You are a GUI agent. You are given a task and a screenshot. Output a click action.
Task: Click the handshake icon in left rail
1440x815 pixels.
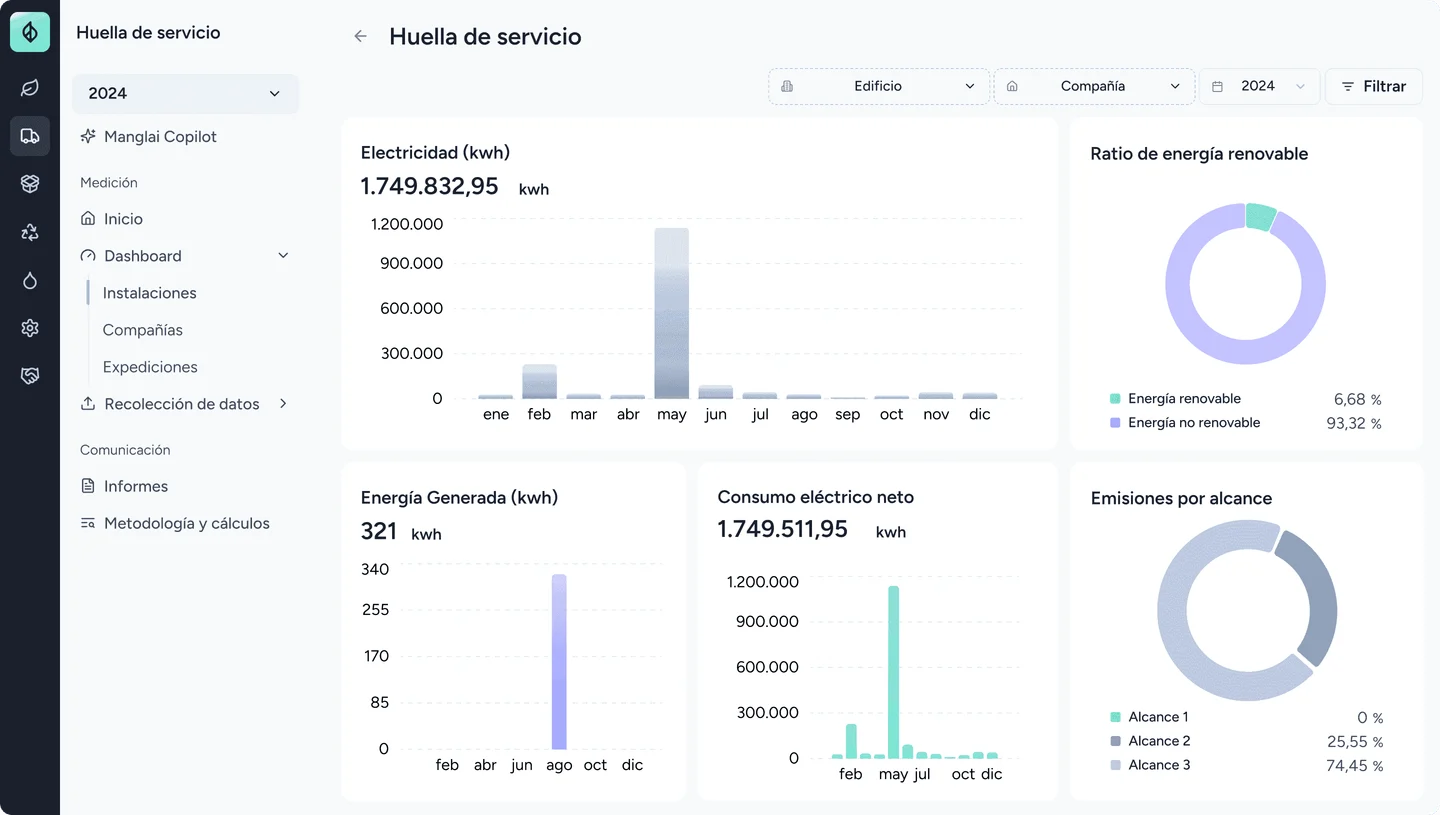(x=30, y=376)
